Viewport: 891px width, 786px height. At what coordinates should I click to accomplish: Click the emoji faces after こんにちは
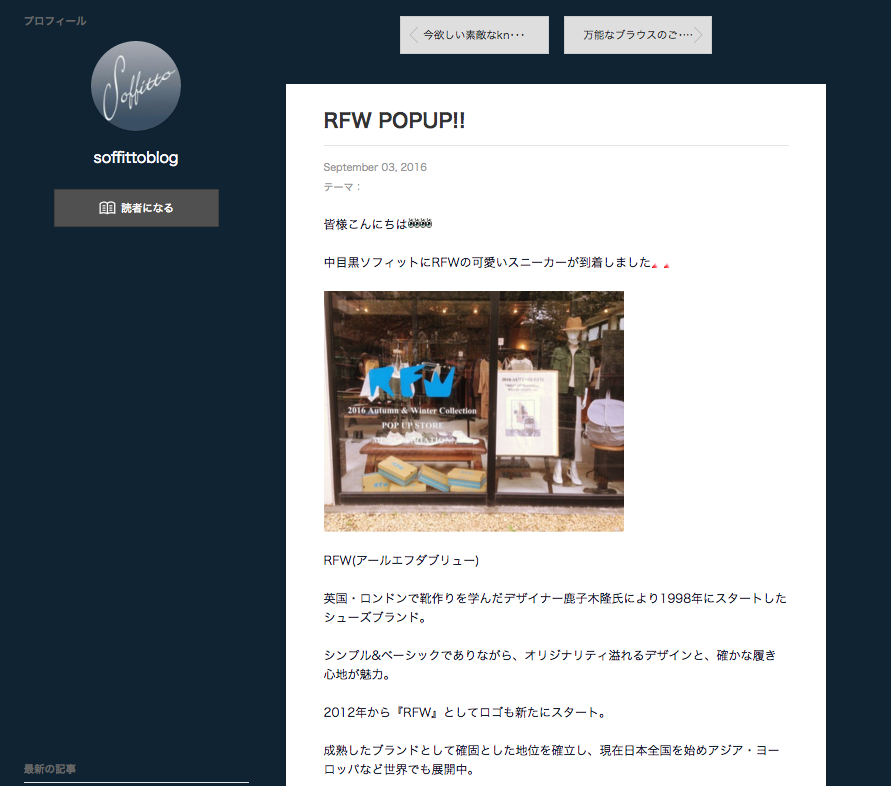[x=420, y=223]
